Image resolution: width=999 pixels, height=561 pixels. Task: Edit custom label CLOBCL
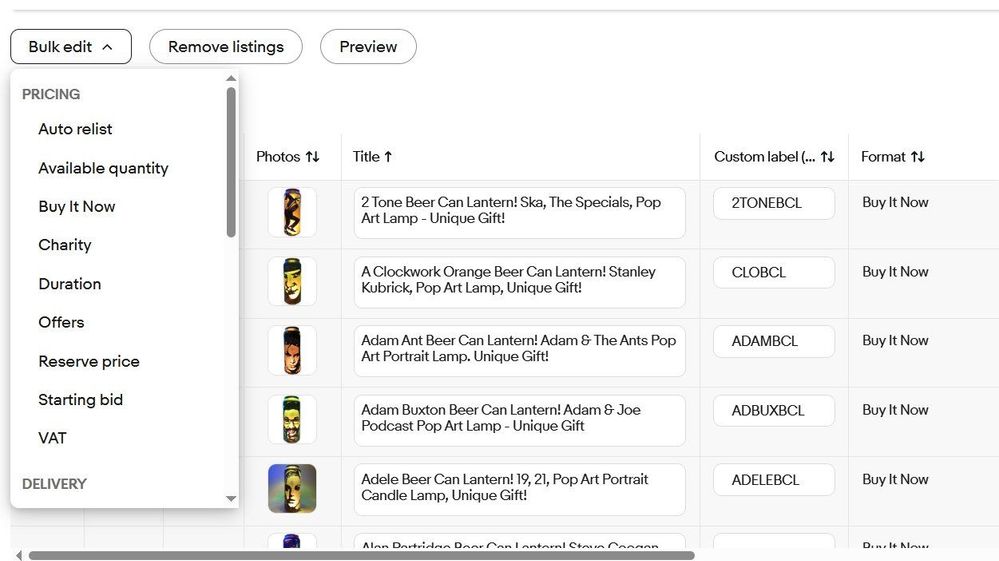click(774, 273)
